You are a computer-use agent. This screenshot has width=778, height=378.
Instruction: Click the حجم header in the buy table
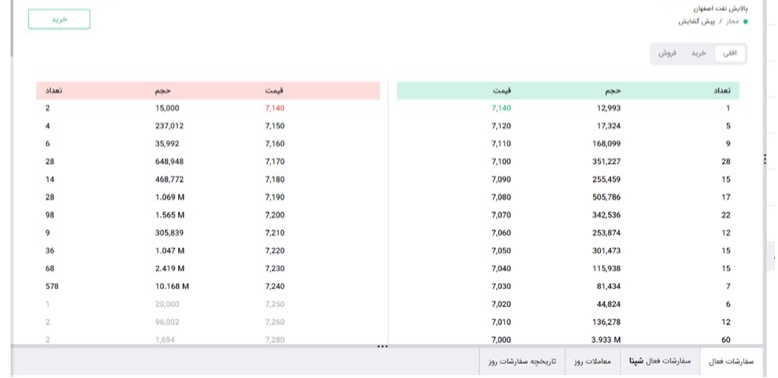(x=614, y=91)
